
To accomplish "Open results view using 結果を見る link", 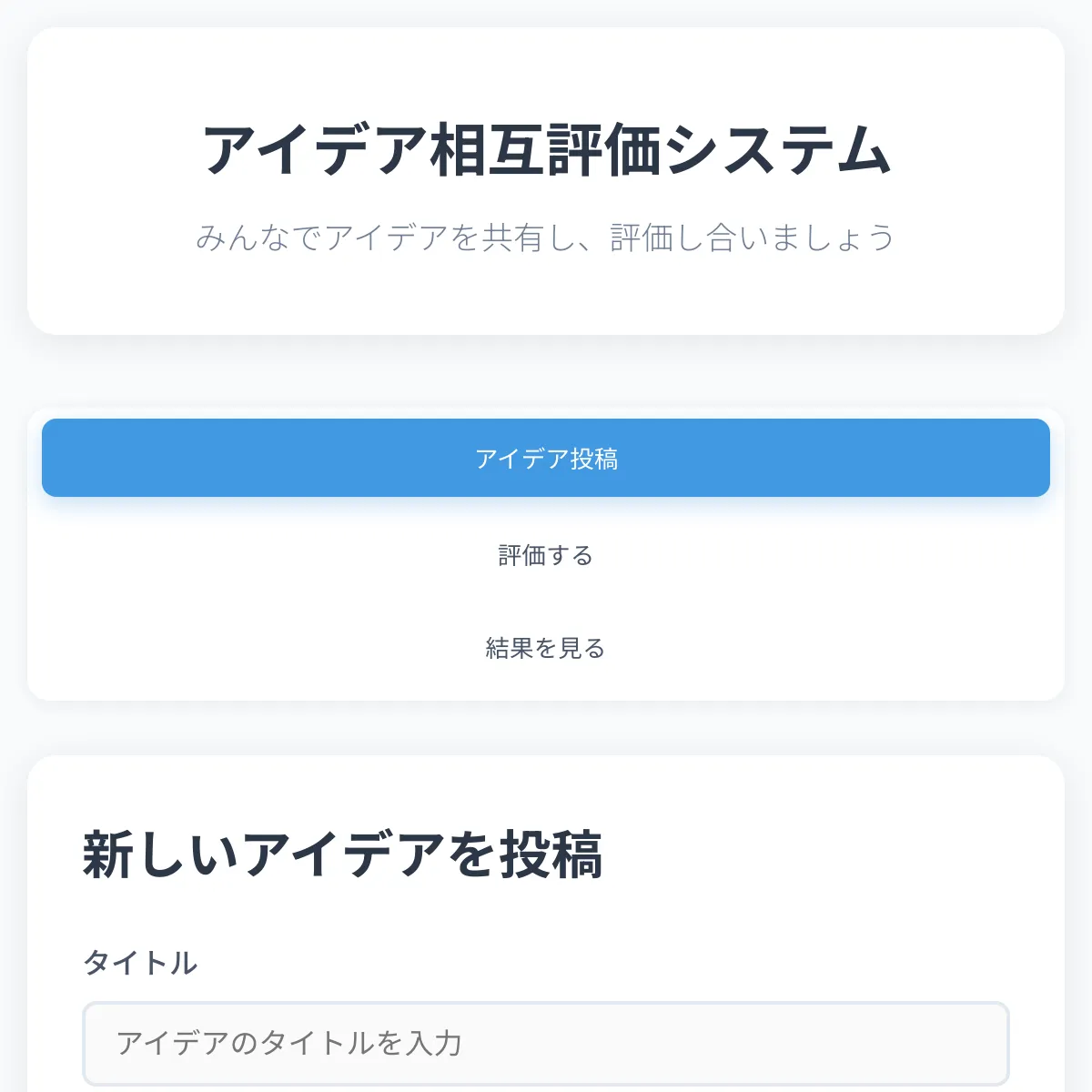I will click(x=544, y=648).
